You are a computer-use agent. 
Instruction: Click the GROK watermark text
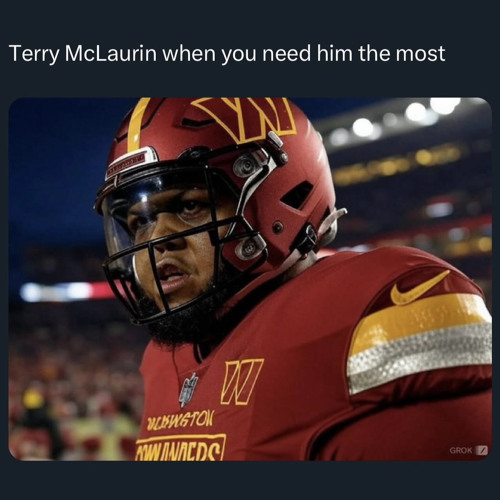(461, 450)
